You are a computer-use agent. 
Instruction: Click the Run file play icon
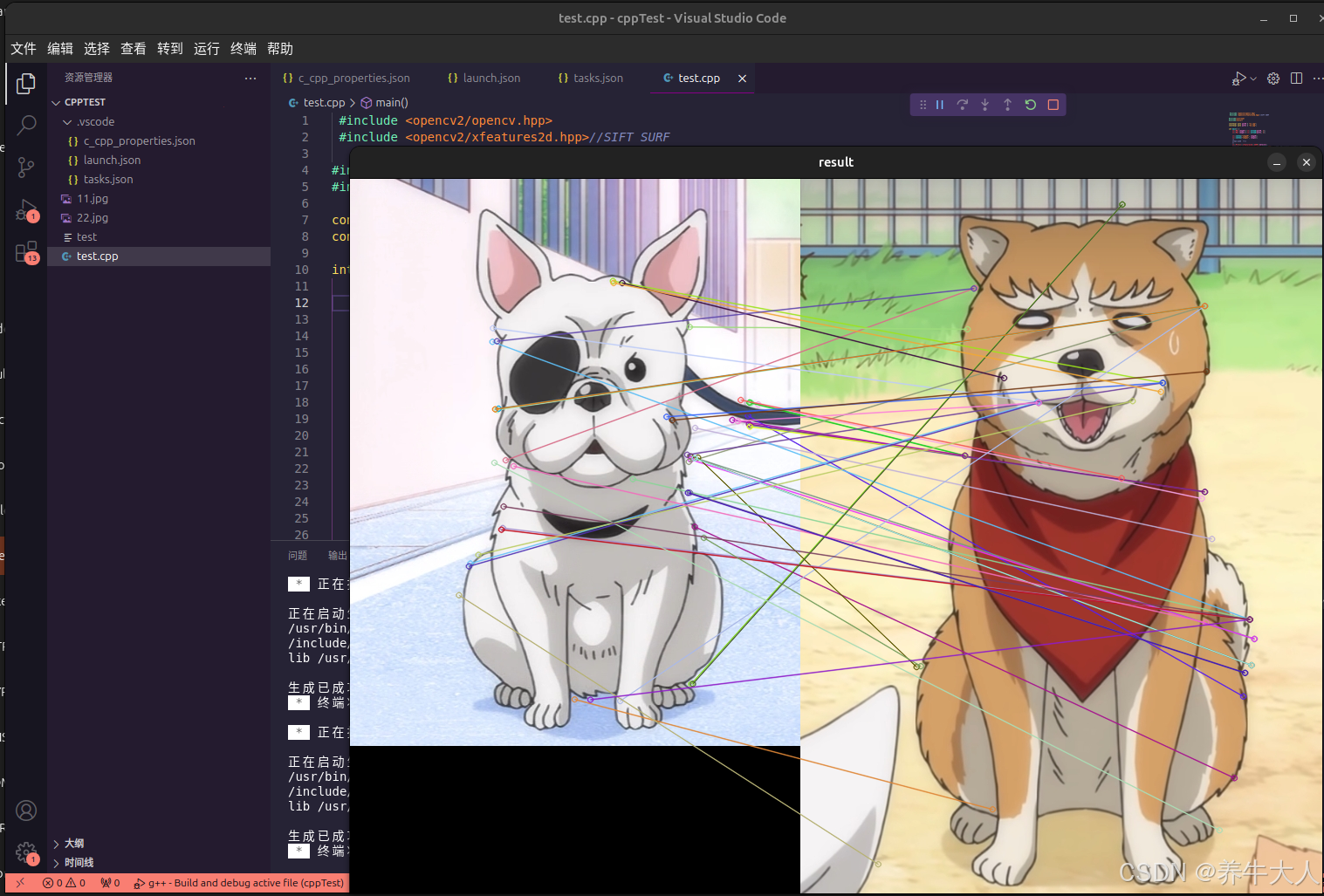(1238, 79)
